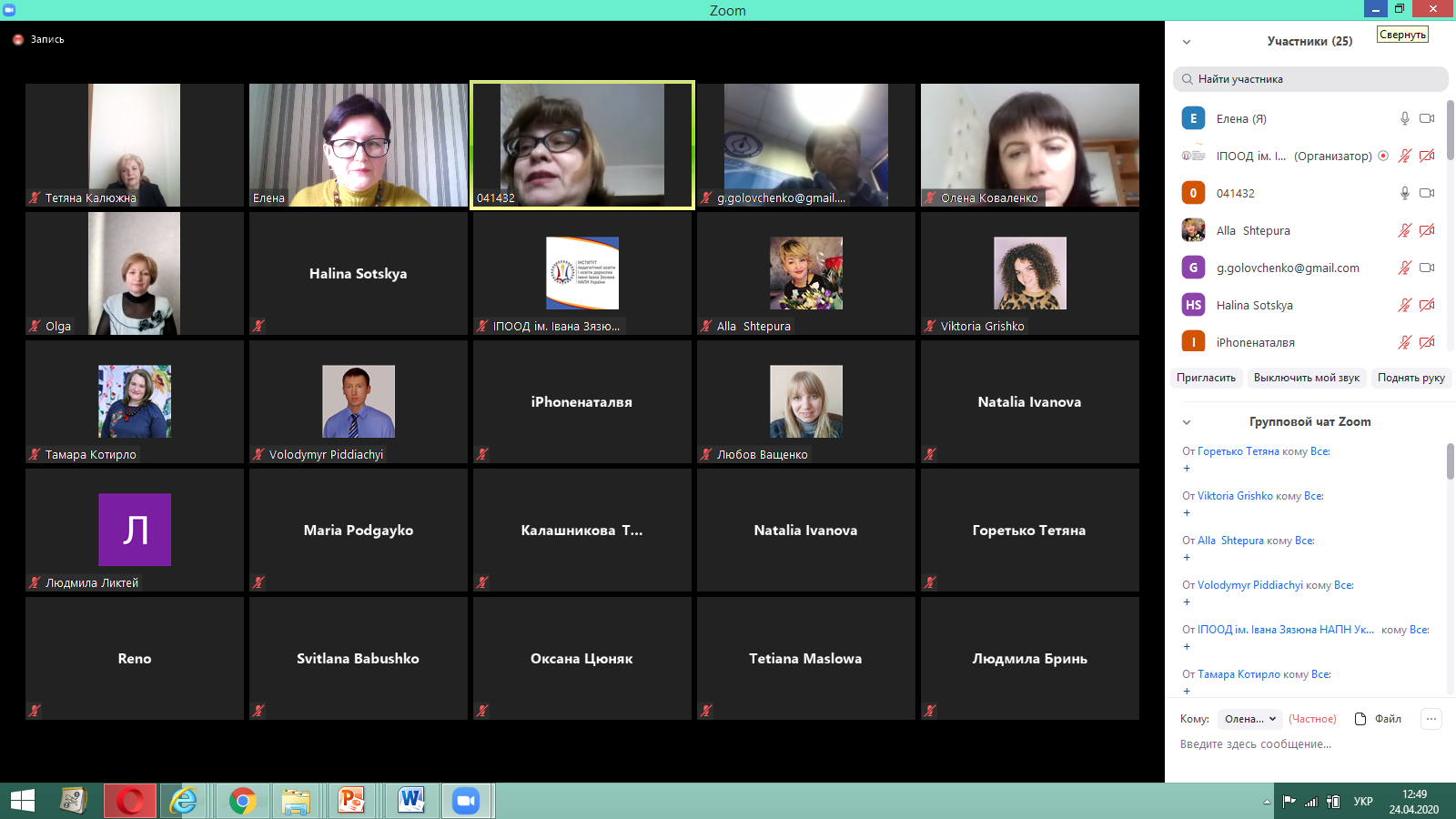The width and height of the screenshot is (1456, 819).
Task: Click the camera icon for participant 041432
Action: pos(1427,193)
